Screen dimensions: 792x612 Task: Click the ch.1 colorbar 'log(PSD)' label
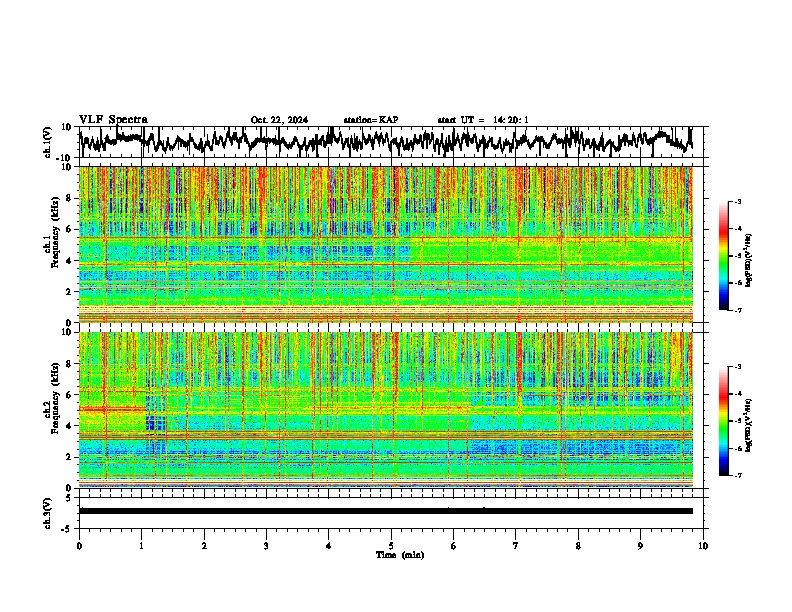point(748,260)
